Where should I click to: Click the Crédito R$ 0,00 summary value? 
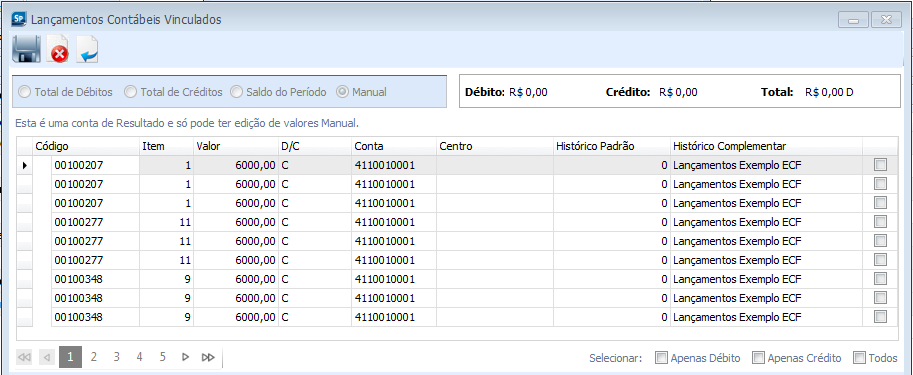coord(678,92)
